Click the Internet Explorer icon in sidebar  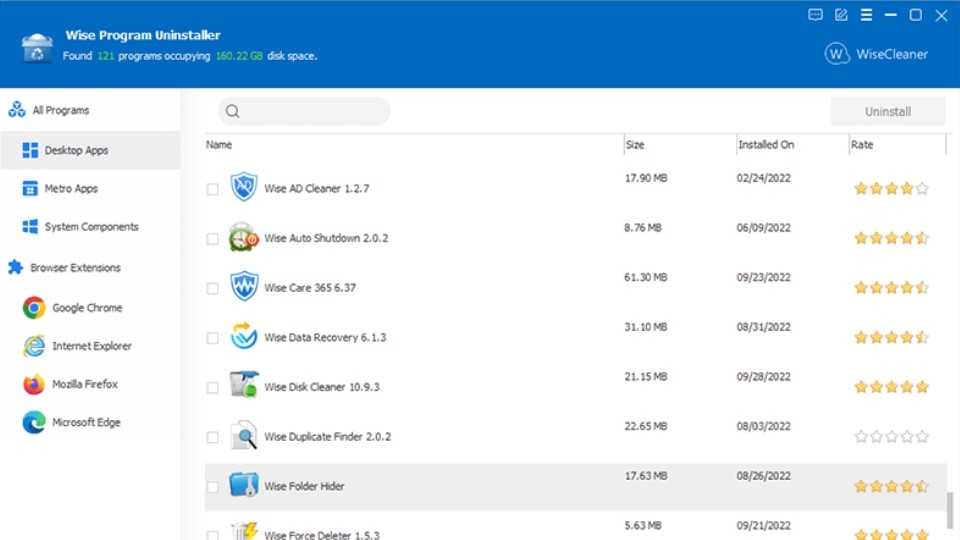[34, 346]
